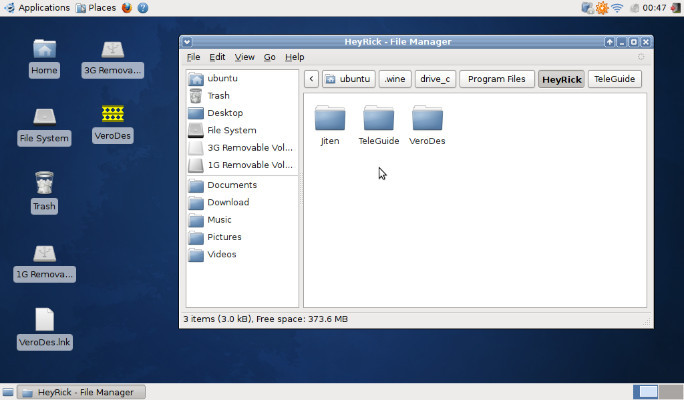Open 1G Removable desktop icon
The width and height of the screenshot is (684, 400).
coord(44,263)
